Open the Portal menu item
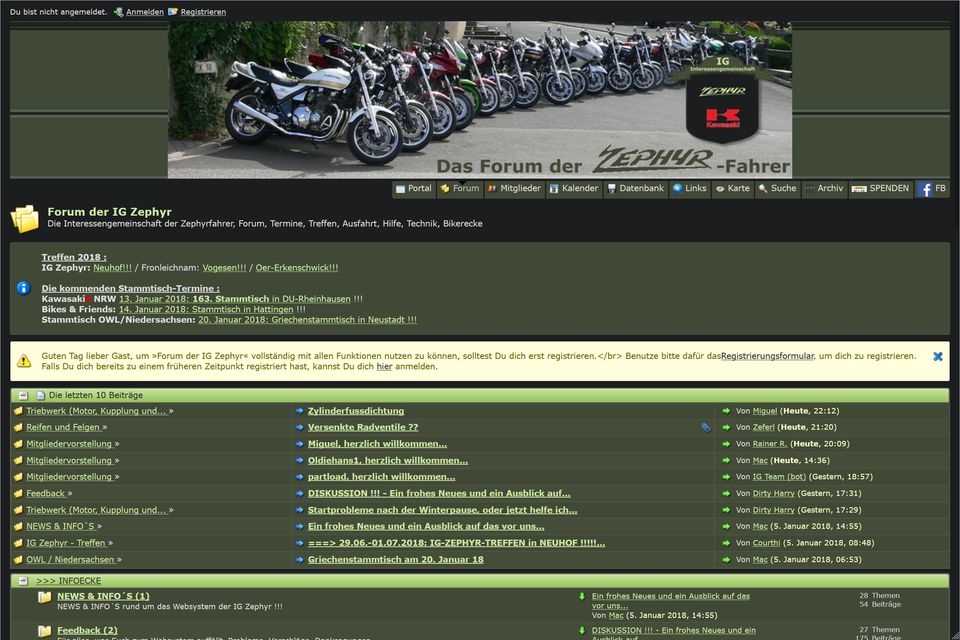 (413, 189)
